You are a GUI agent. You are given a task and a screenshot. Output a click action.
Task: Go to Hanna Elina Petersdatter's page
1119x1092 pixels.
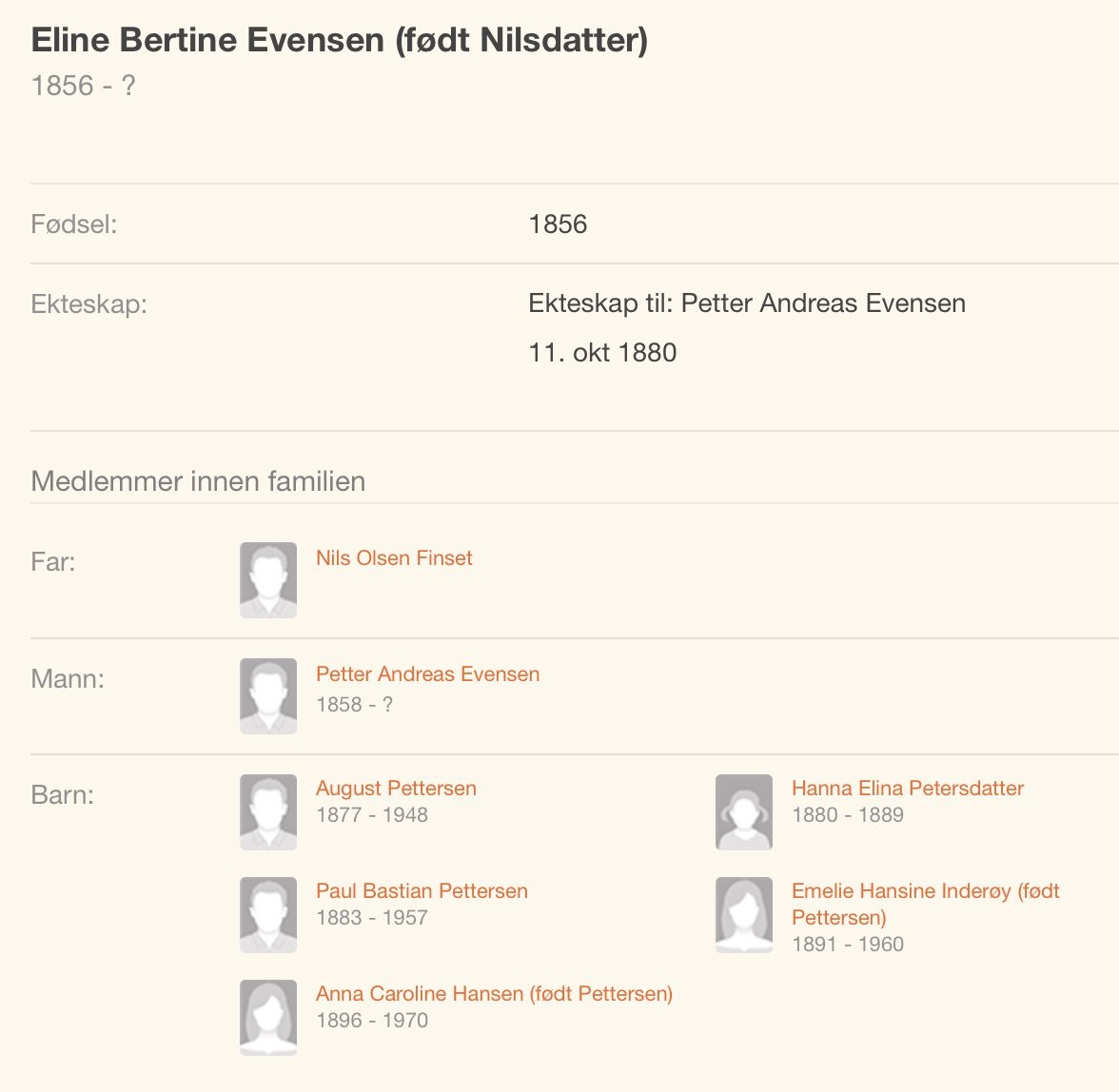tap(907, 789)
